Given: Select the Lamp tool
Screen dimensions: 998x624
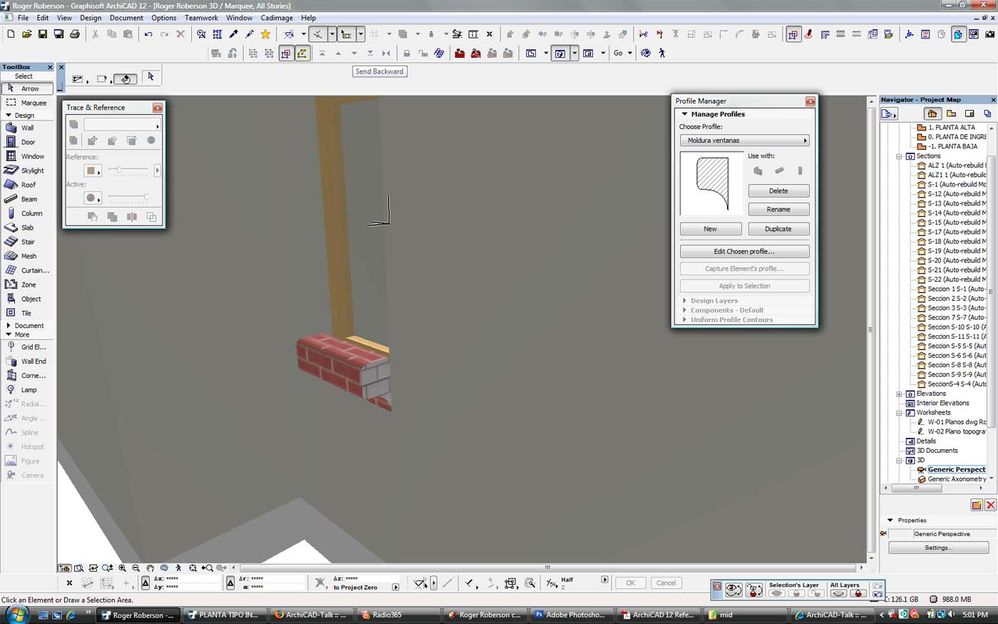Looking at the screenshot, I should coord(28,390).
